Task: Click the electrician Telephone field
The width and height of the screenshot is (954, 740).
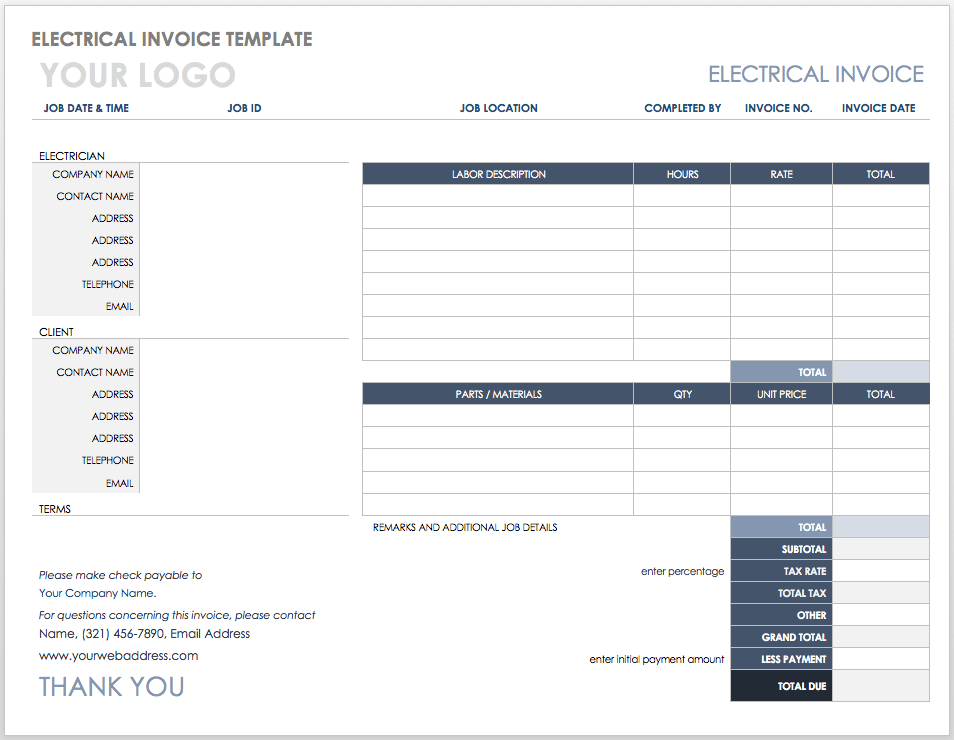Action: [x=244, y=285]
